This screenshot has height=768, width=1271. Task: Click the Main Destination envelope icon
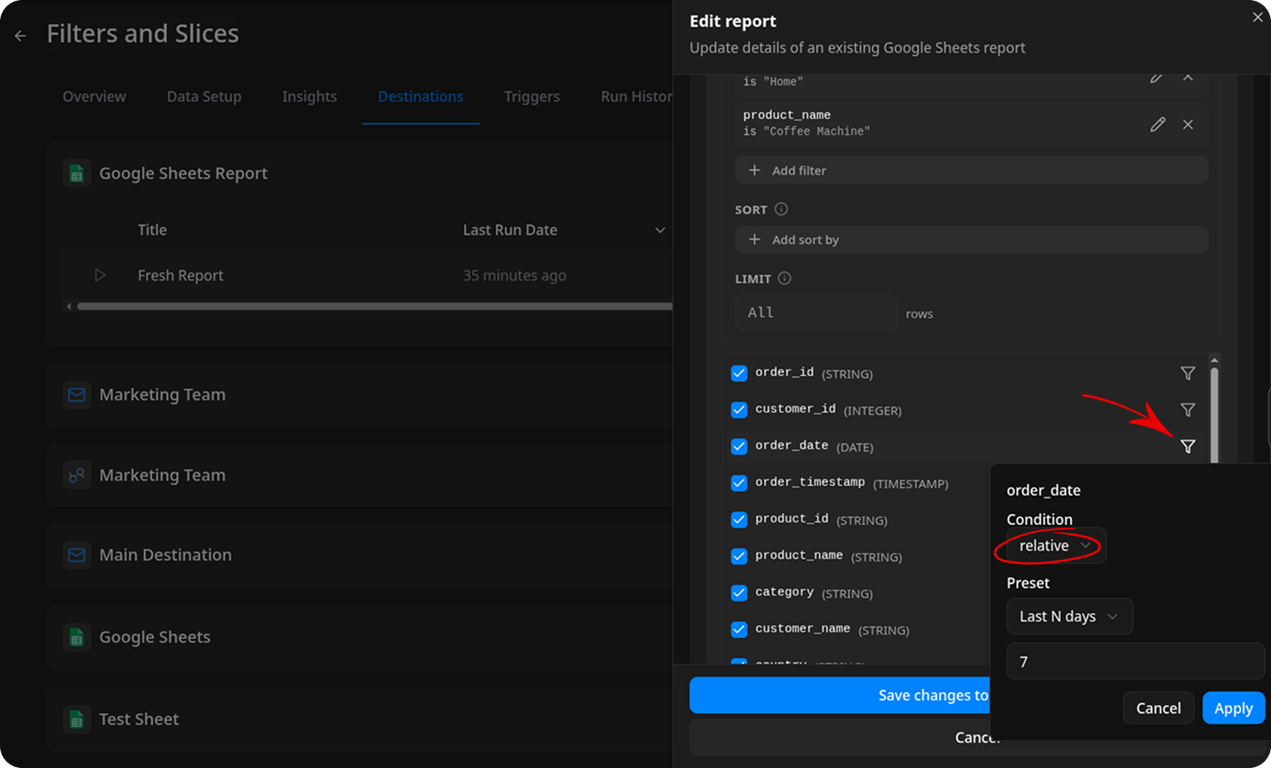coord(77,555)
